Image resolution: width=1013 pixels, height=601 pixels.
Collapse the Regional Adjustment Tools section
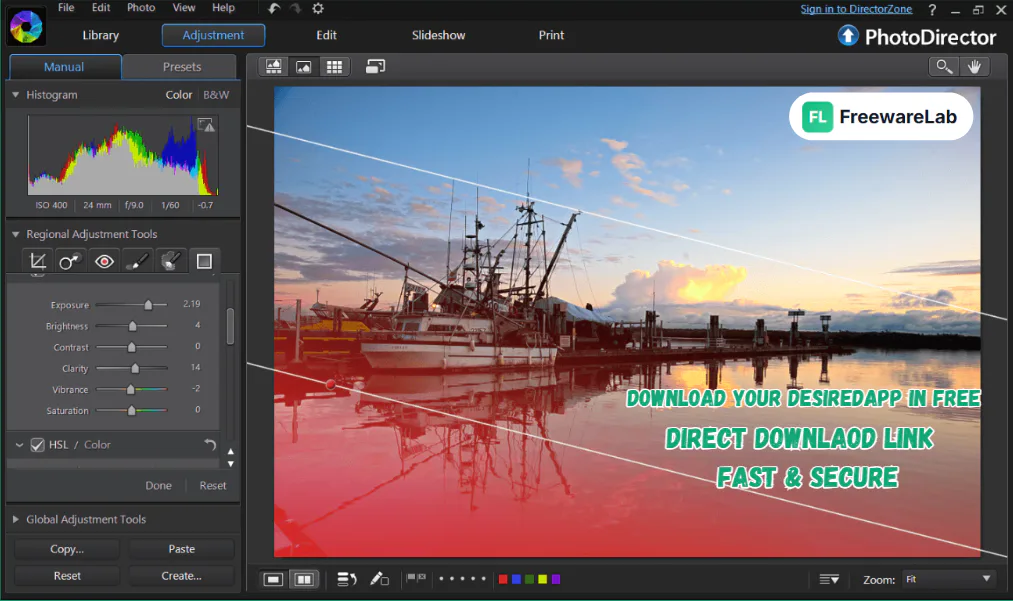pyautogui.click(x=15, y=233)
